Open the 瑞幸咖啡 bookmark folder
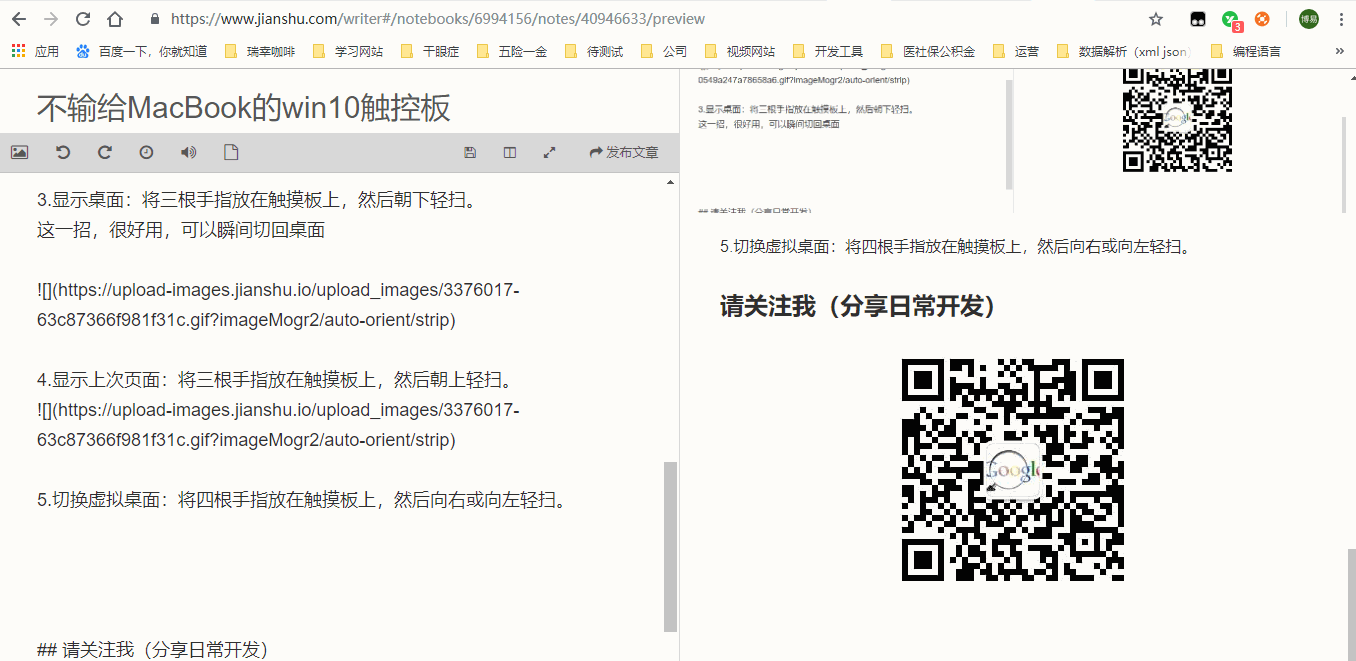This screenshot has width=1356, height=661. pos(260,51)
